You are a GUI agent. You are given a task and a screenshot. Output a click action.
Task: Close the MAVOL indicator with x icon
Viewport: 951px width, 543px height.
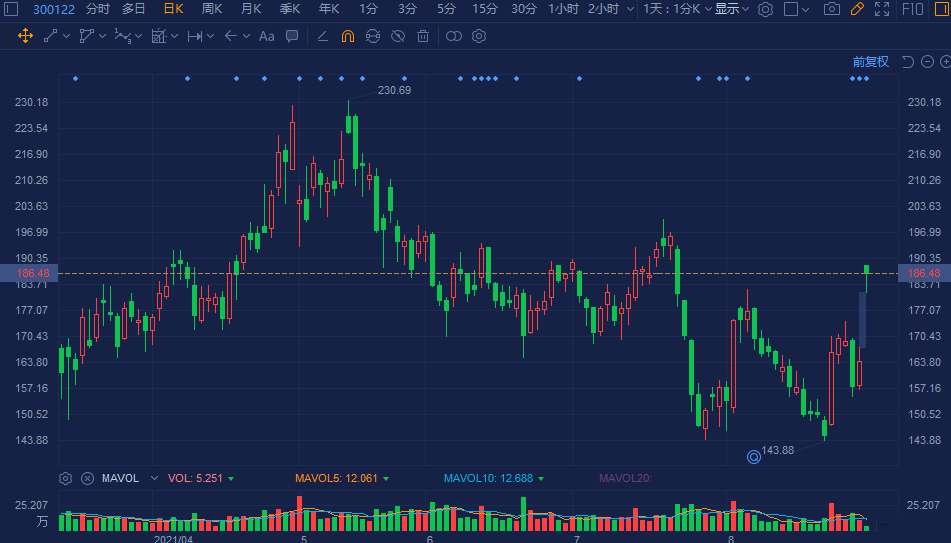(87, 478)
